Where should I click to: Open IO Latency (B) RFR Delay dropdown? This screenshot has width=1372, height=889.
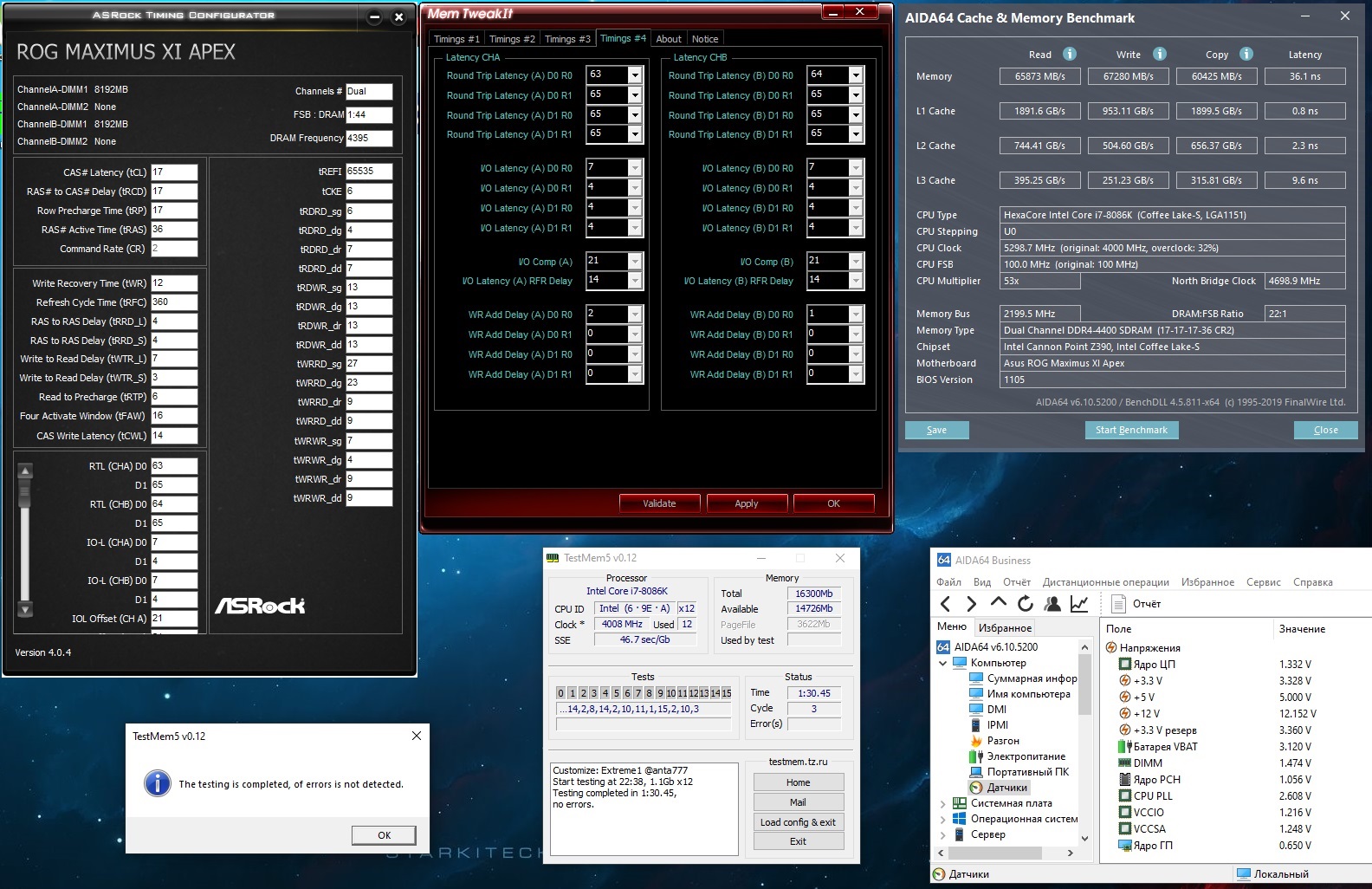coord(856,281)
